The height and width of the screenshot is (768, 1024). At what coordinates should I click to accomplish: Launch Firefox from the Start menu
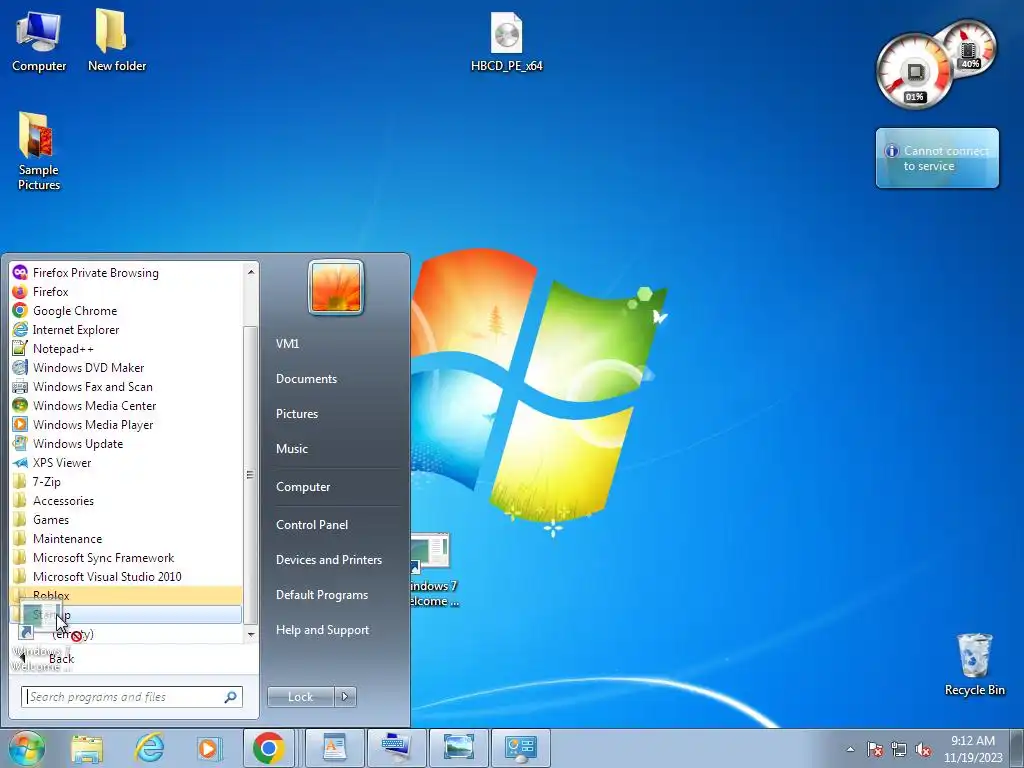click(x=126, y=292)
